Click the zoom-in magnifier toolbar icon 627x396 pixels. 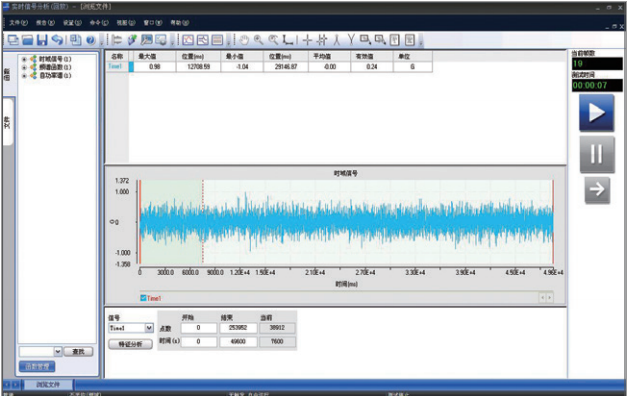coord(259,40)
